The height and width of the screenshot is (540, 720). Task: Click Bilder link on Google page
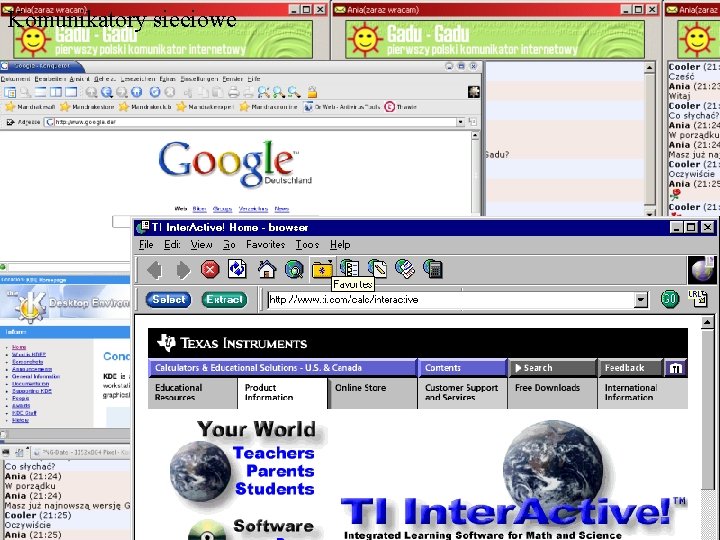(x=199, y=209)
